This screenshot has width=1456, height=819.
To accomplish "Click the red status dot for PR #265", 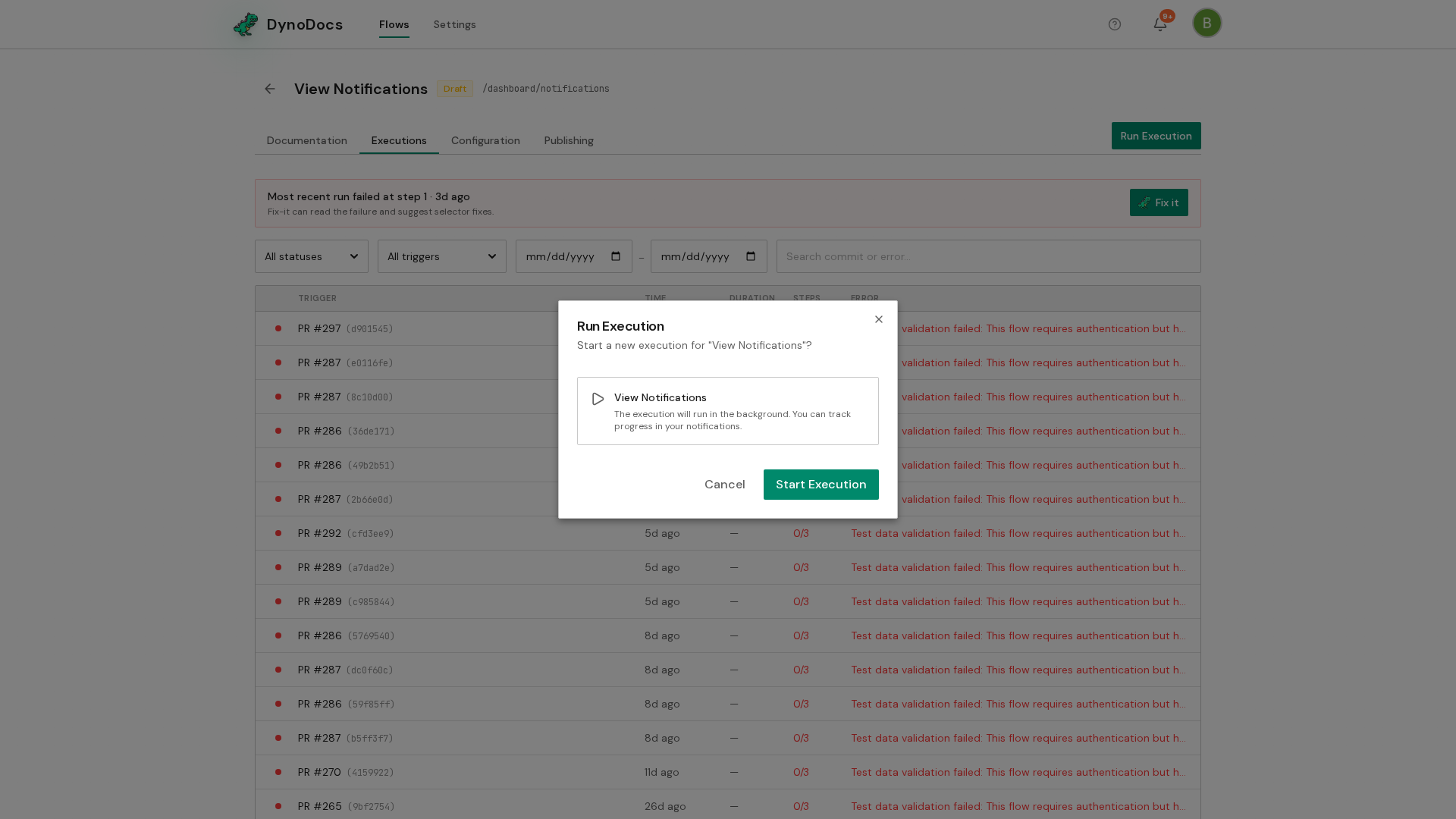I will tap(278, 806).
